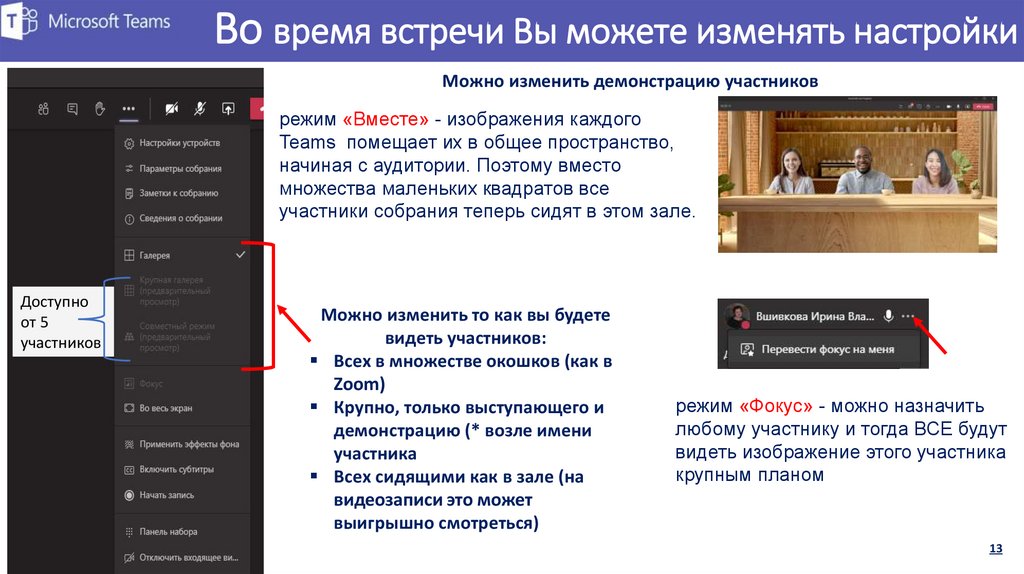Click the share content icon
The width and height of the screenshot is (1024, 574).
coord(228,109)
